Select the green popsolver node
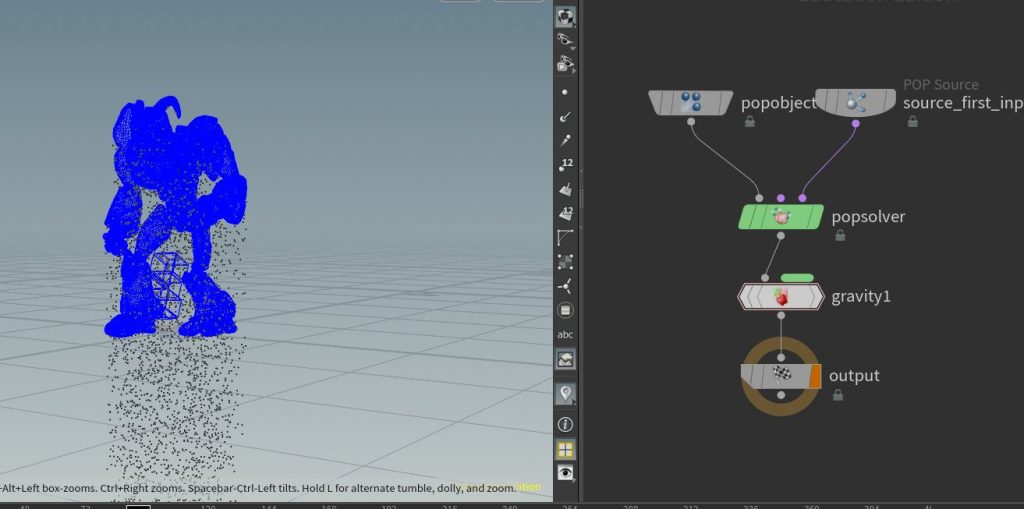Viewport: 1024px width, 509px height. [x=781, y=217]
